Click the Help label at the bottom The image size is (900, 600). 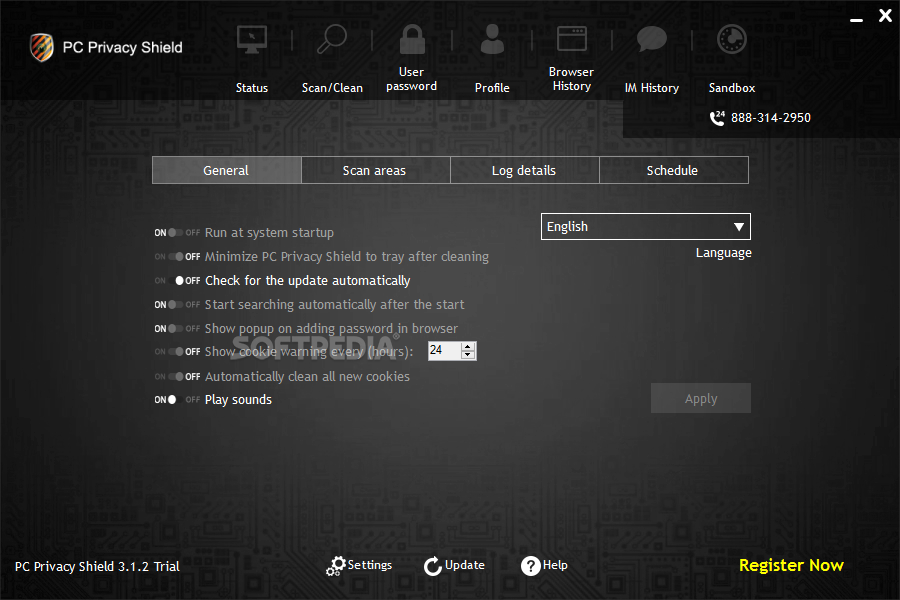(555, 565)
